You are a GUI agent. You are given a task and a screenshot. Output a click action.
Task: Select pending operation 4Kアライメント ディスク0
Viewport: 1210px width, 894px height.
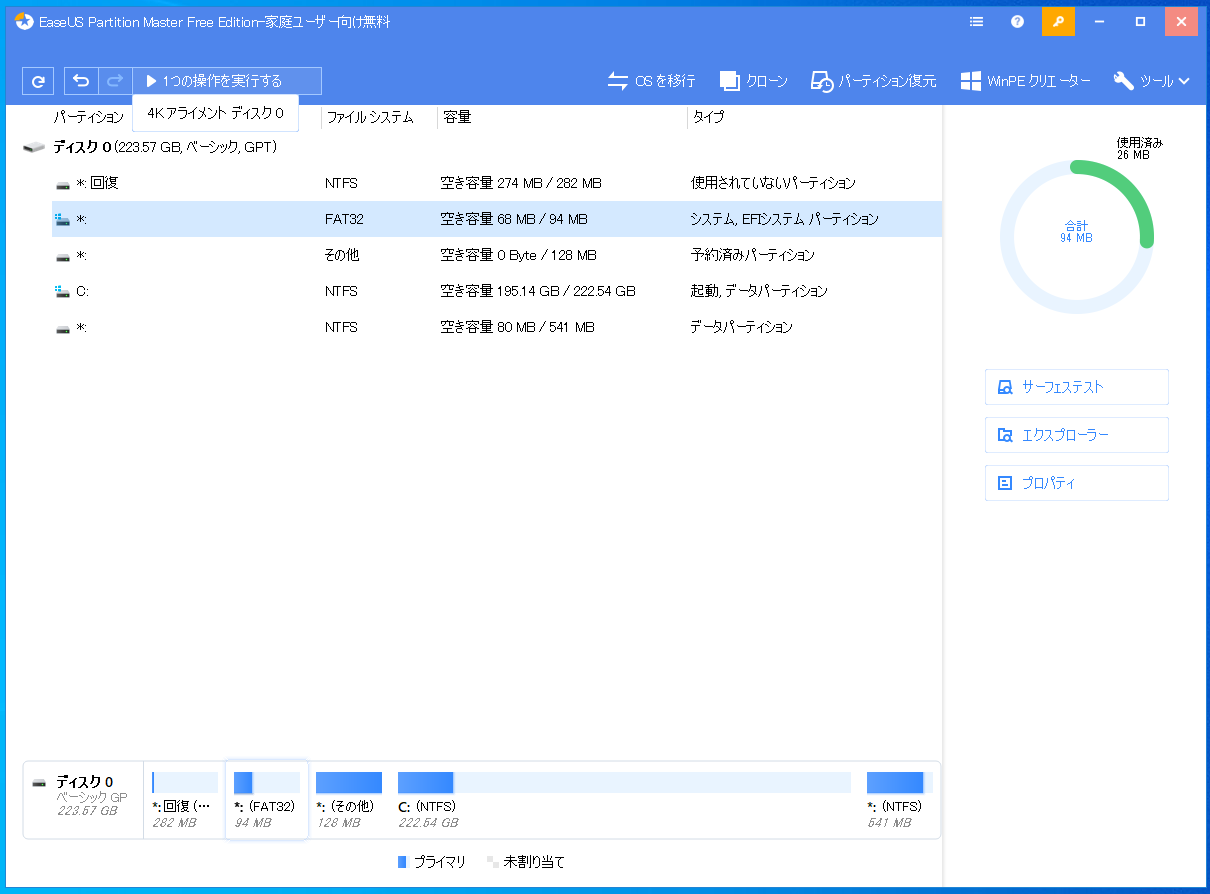215,113
